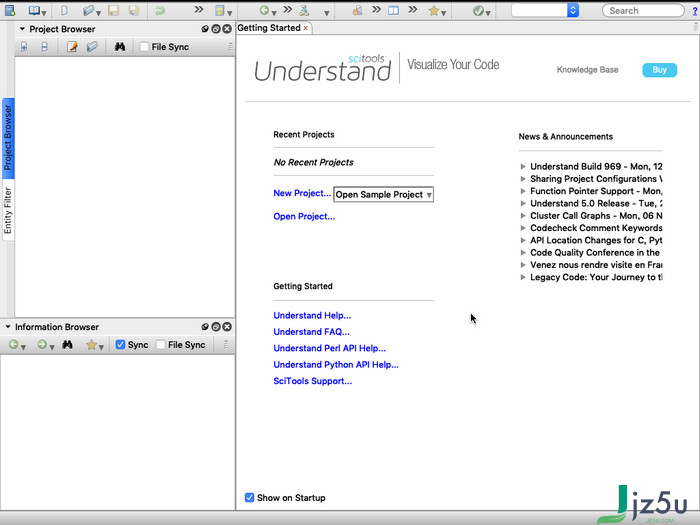The height and width of the screenshot is (525, 700).
Task: Click the folder icon in Project Browser toolbar
Action: point(92,46)
